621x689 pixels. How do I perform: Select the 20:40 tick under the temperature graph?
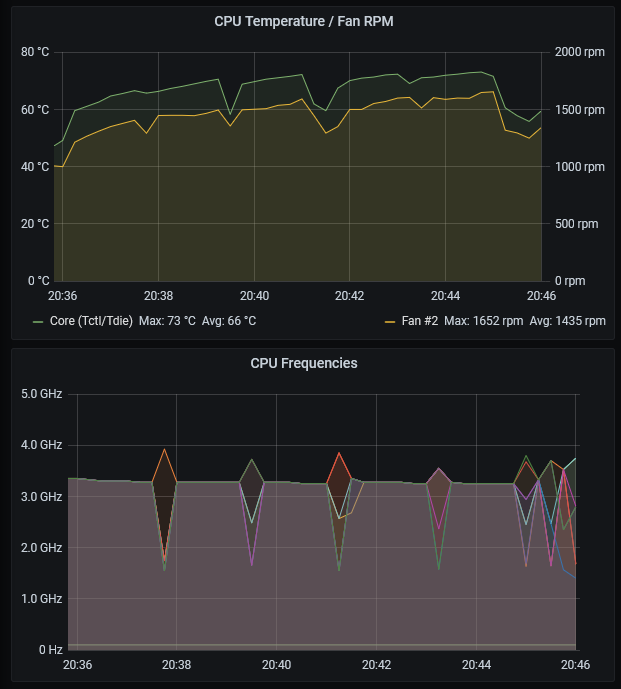pos(255,296)
